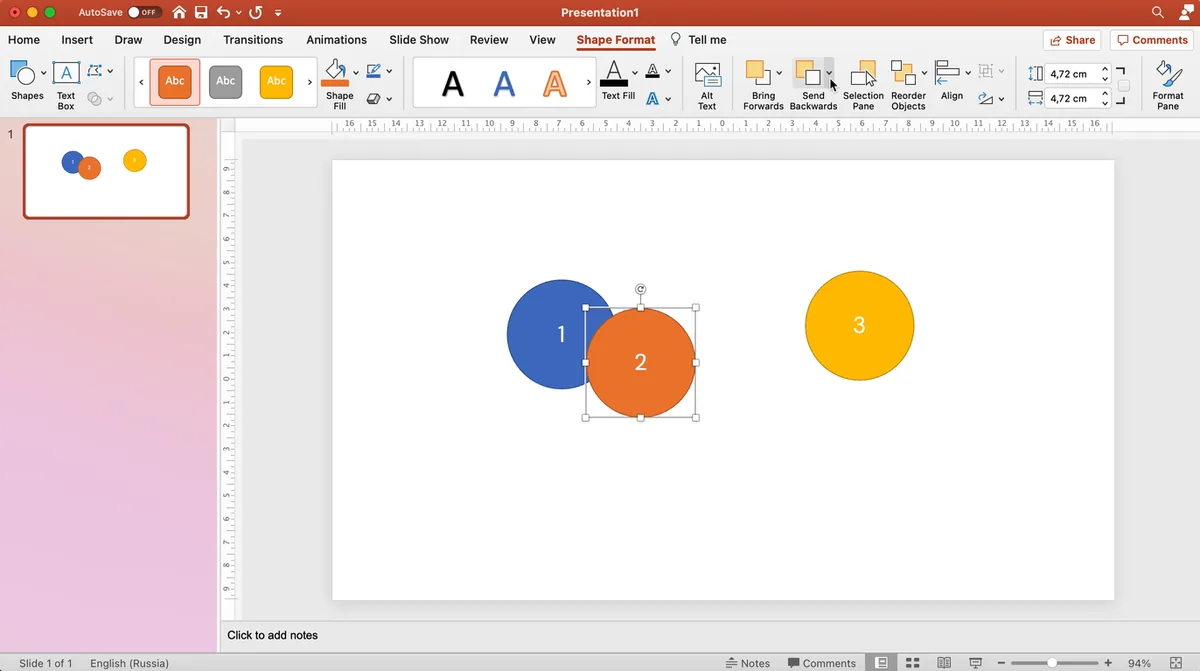Select slide 1 thumbnail

tap(106, 171)
